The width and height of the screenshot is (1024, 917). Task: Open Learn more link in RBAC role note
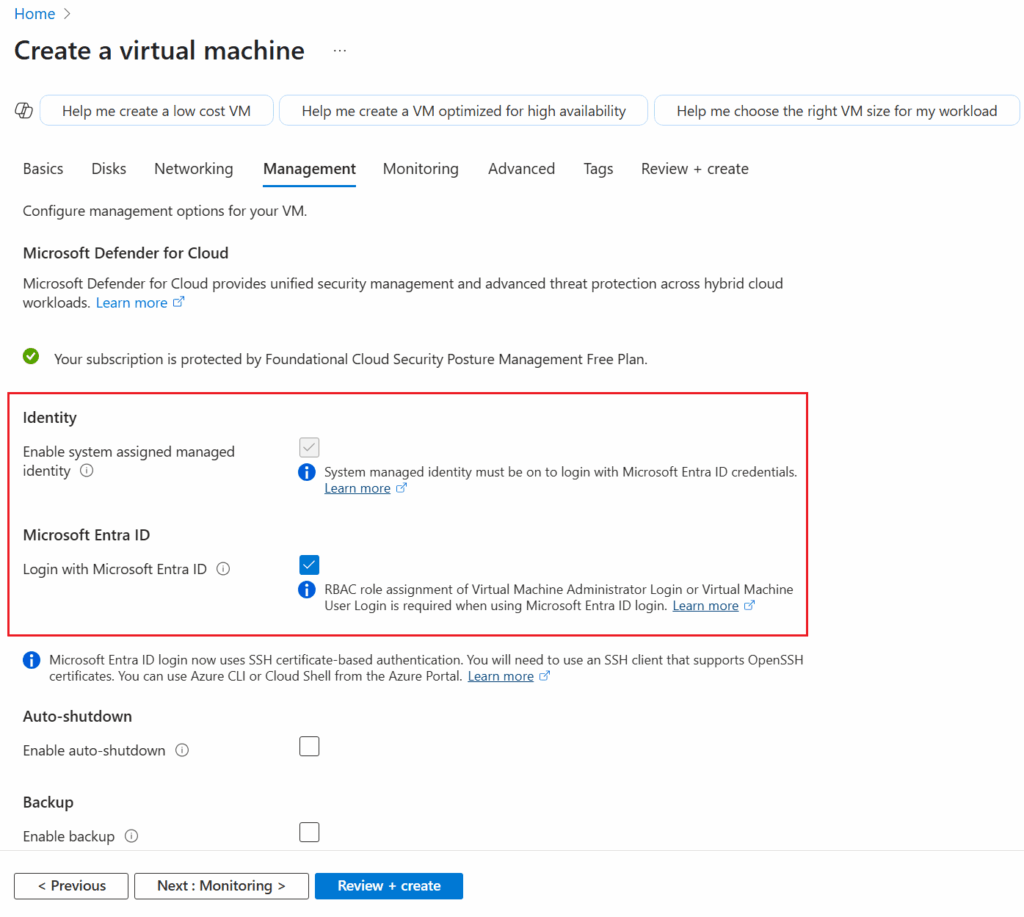click(x=705, y=605)
